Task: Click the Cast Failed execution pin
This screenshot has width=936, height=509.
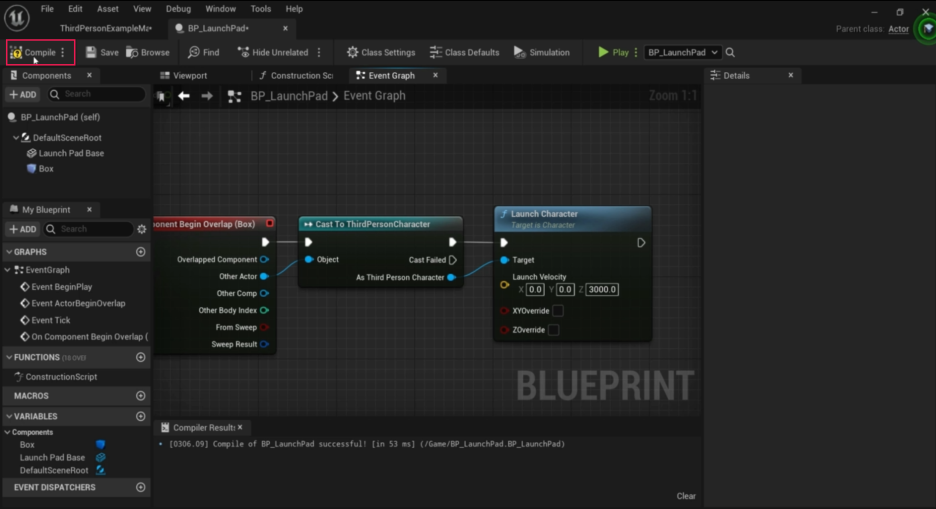Action: 452,260
